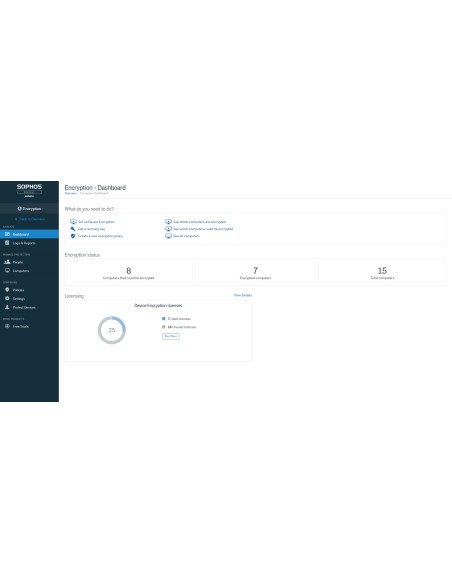This screenshot has height=584, width=452.
Task: Click the Encryption gear icon in the sidebar header
Action: pyautogui.click(x=19, y=209)
